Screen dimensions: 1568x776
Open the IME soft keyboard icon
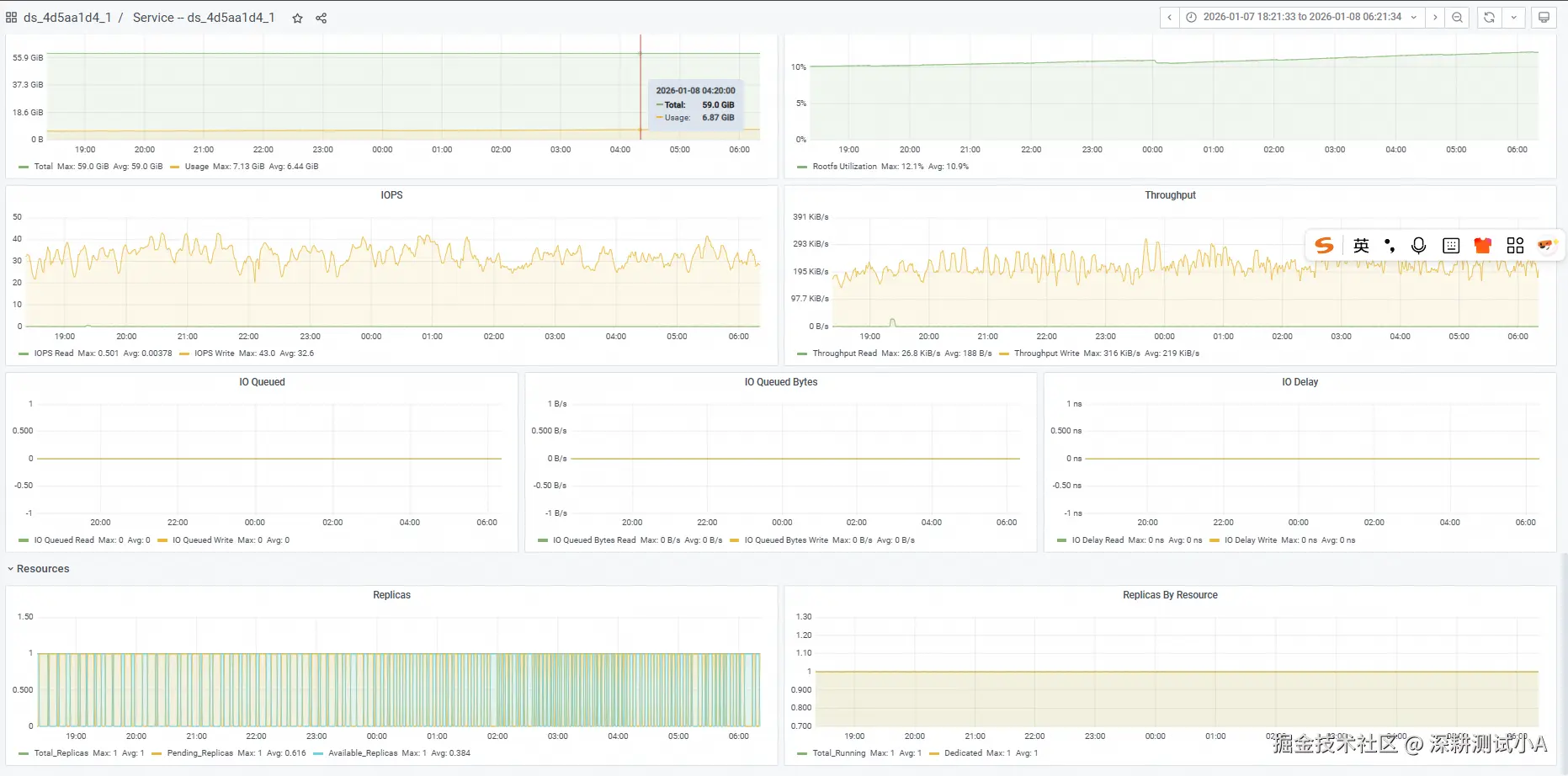[x=1451, y=245]
